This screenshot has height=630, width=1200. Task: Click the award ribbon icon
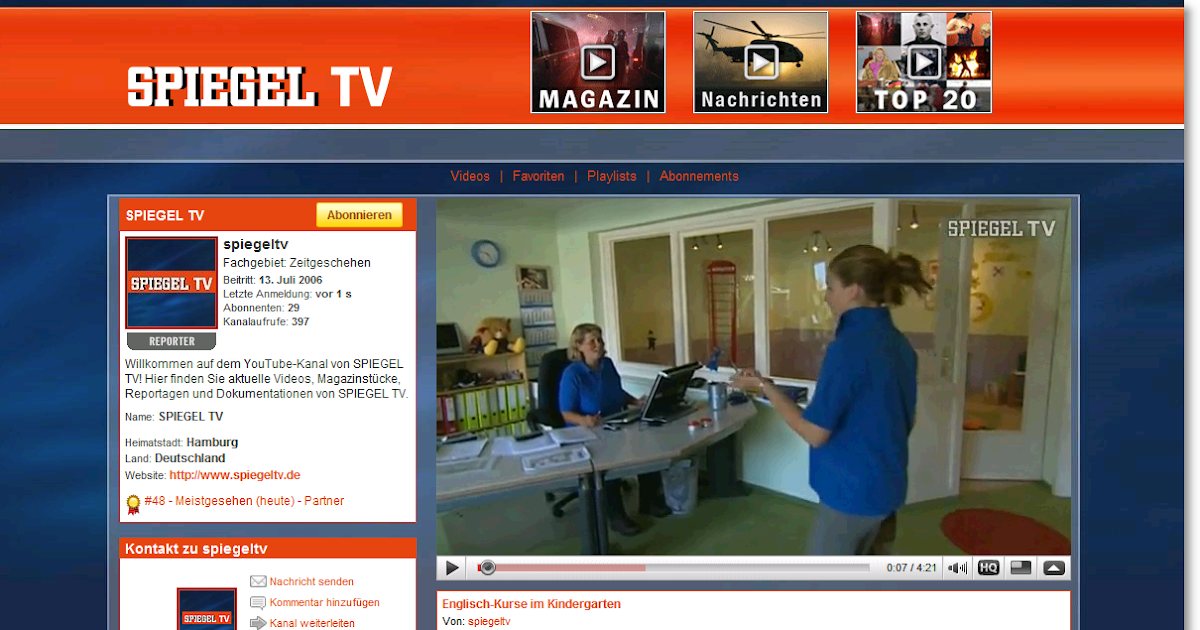tap(133, 505)
